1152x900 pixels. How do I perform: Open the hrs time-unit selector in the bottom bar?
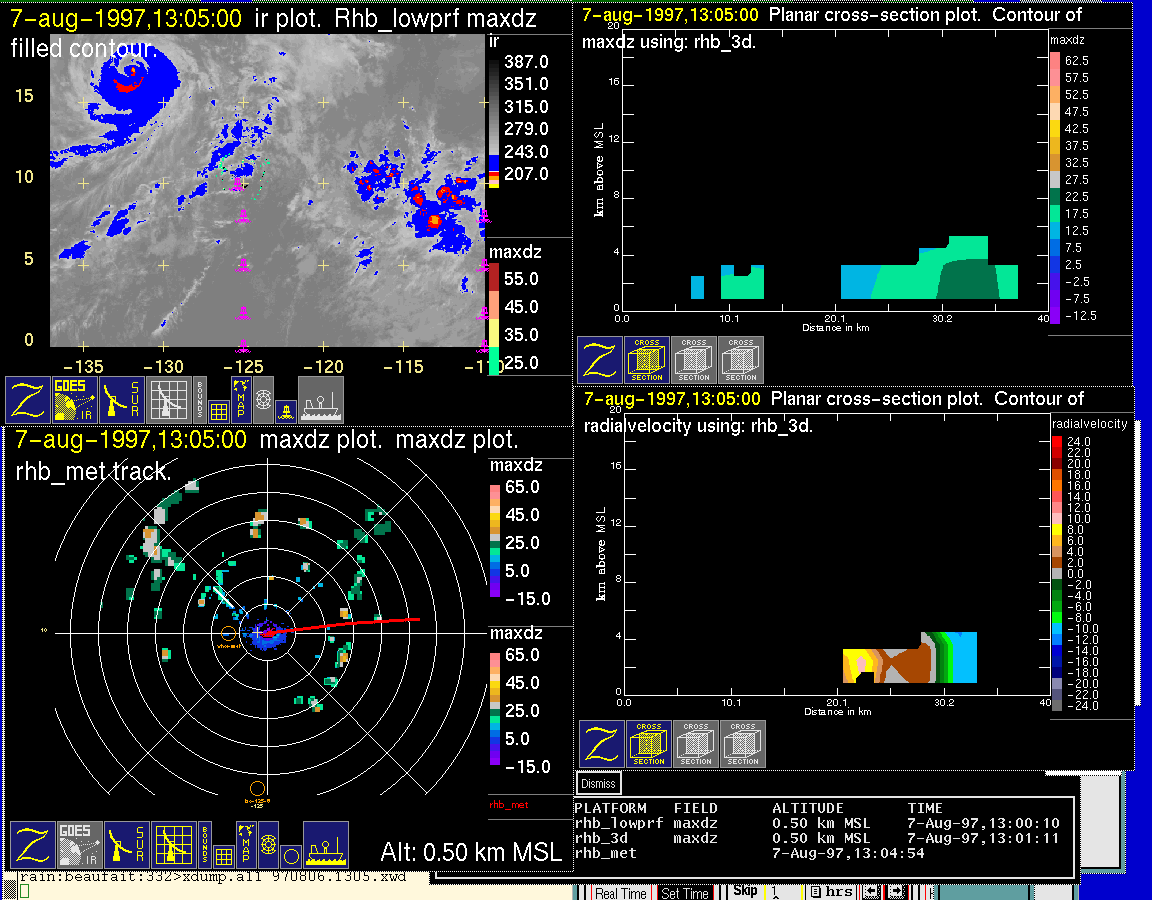click(x=831, y=892)
